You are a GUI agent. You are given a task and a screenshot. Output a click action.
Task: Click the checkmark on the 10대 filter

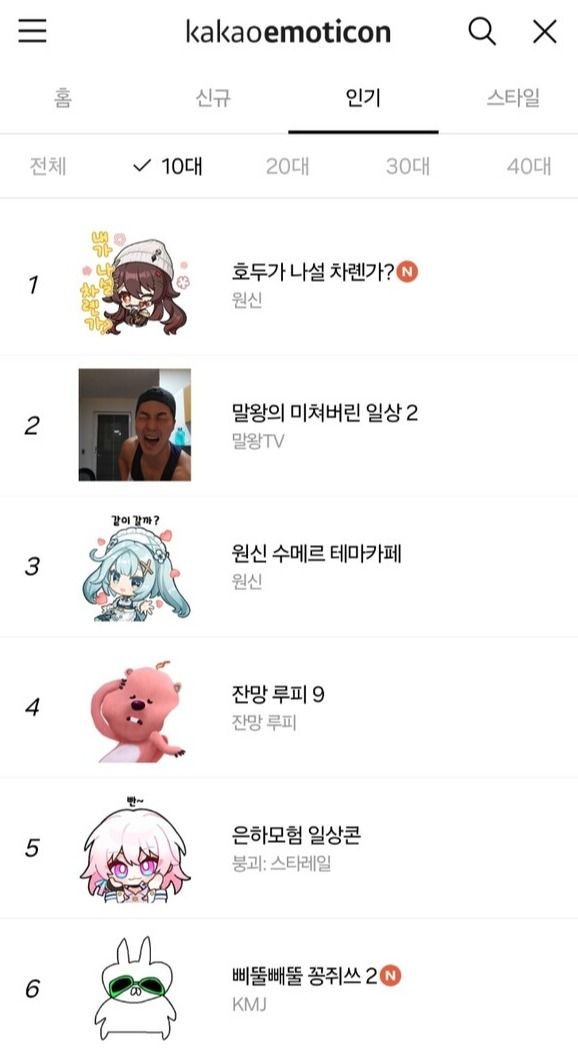(139, 167)
